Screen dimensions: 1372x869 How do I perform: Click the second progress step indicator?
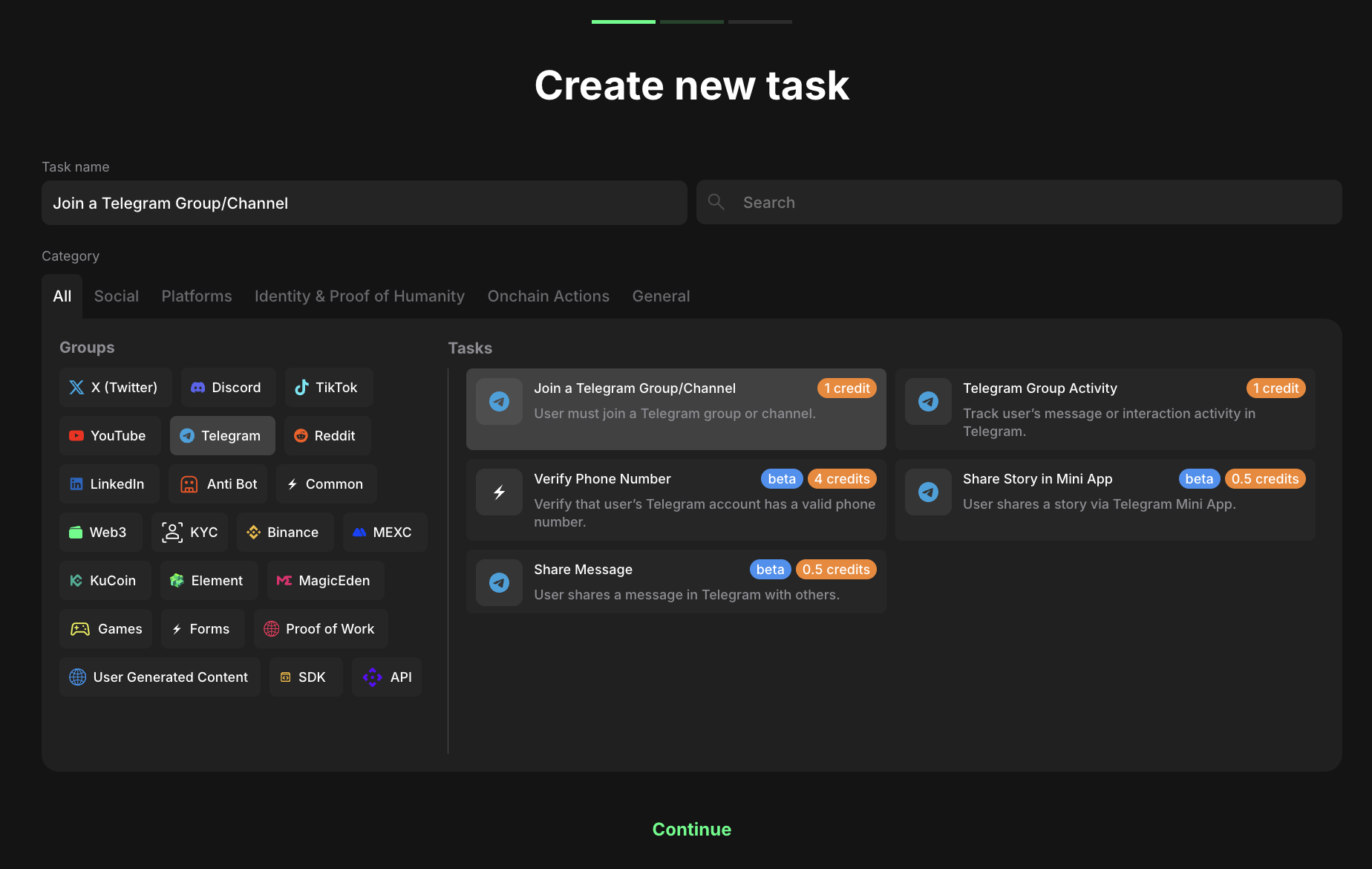click(692, 22)
